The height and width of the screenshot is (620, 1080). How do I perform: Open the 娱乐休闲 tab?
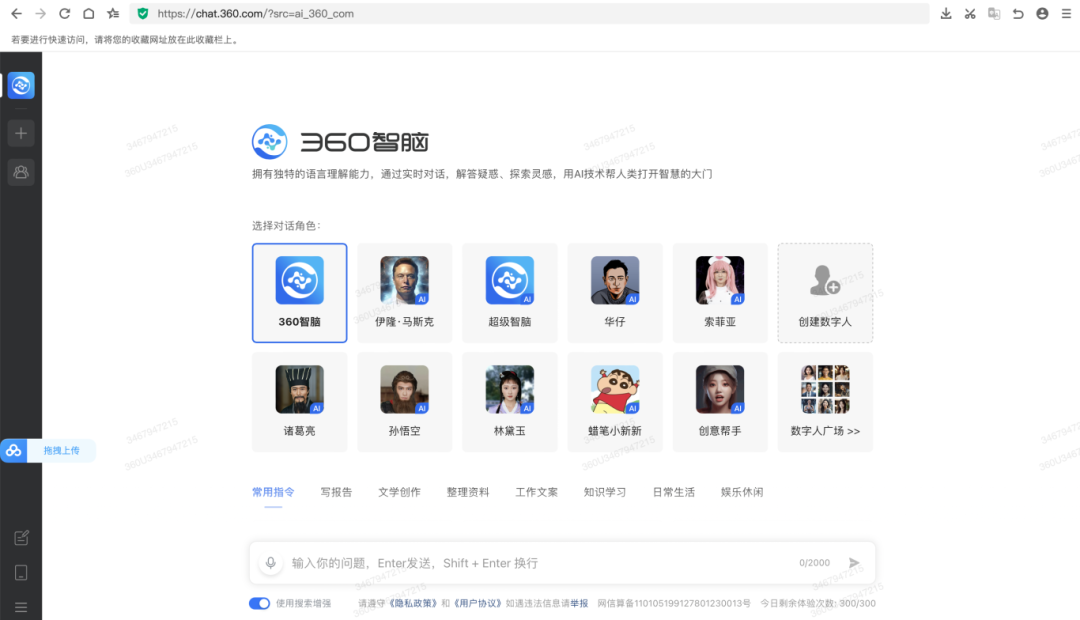pos(742,492)
